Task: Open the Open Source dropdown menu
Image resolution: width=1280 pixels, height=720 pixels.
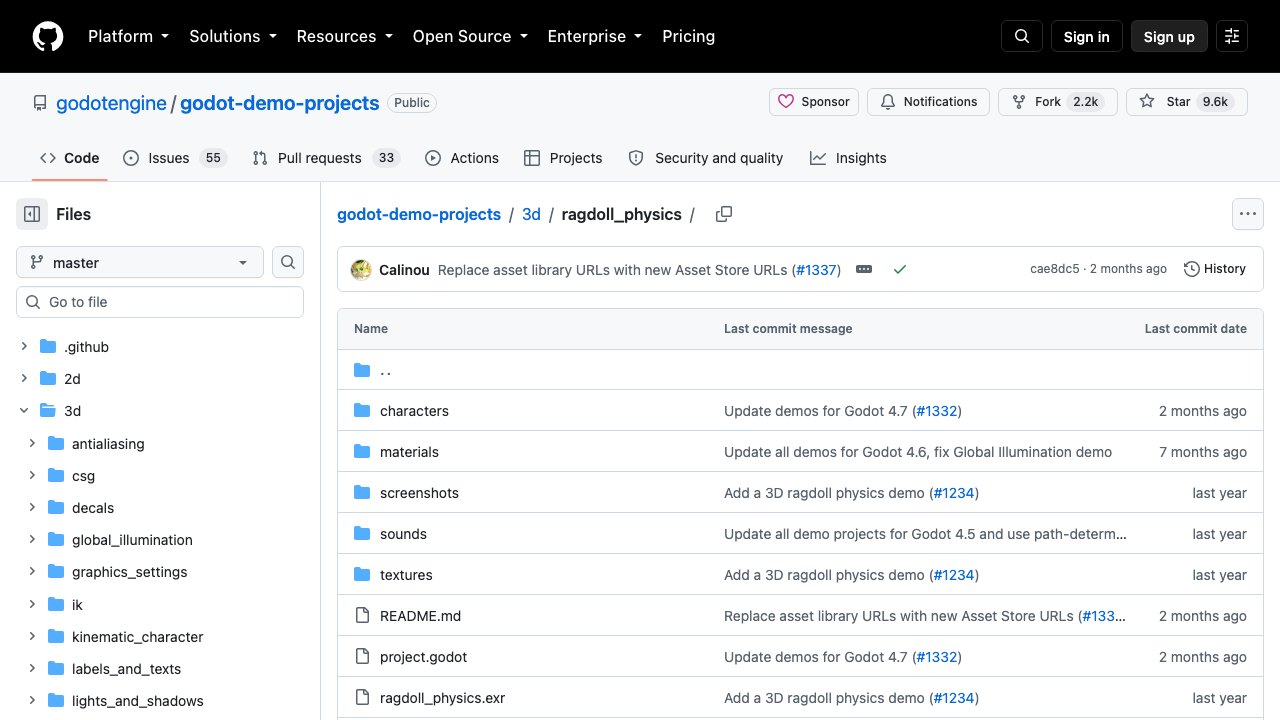Action: (471, 36)
